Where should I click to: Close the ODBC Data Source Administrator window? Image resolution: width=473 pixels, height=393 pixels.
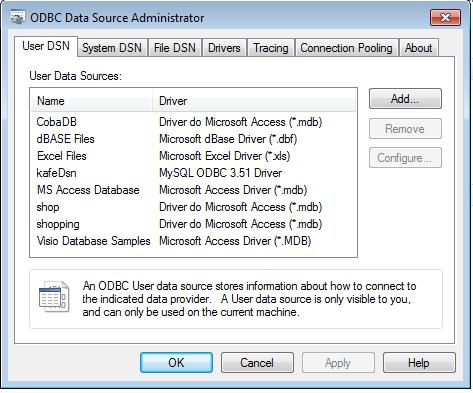(x=445, y=17)
